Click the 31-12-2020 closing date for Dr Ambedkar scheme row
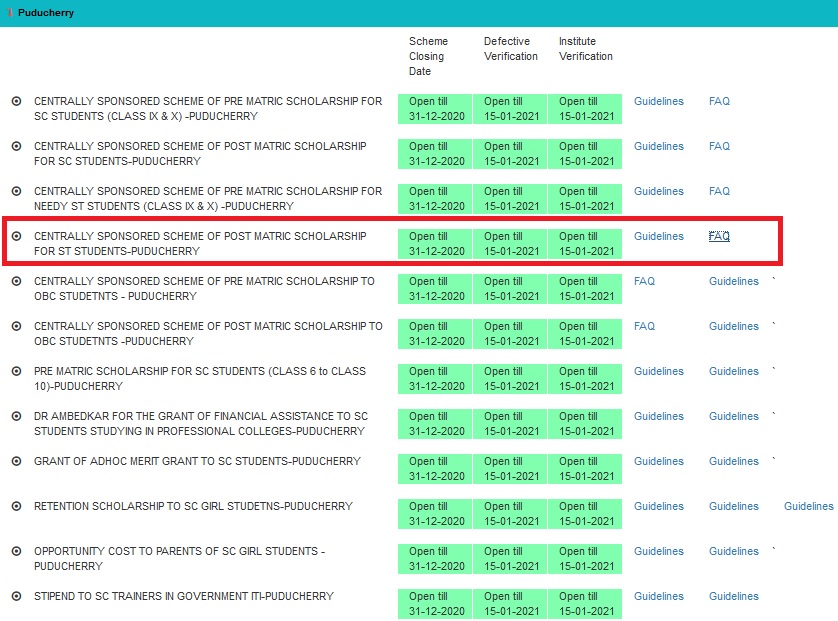Screen dimensions: 838x621 click(x=437, y=431)
